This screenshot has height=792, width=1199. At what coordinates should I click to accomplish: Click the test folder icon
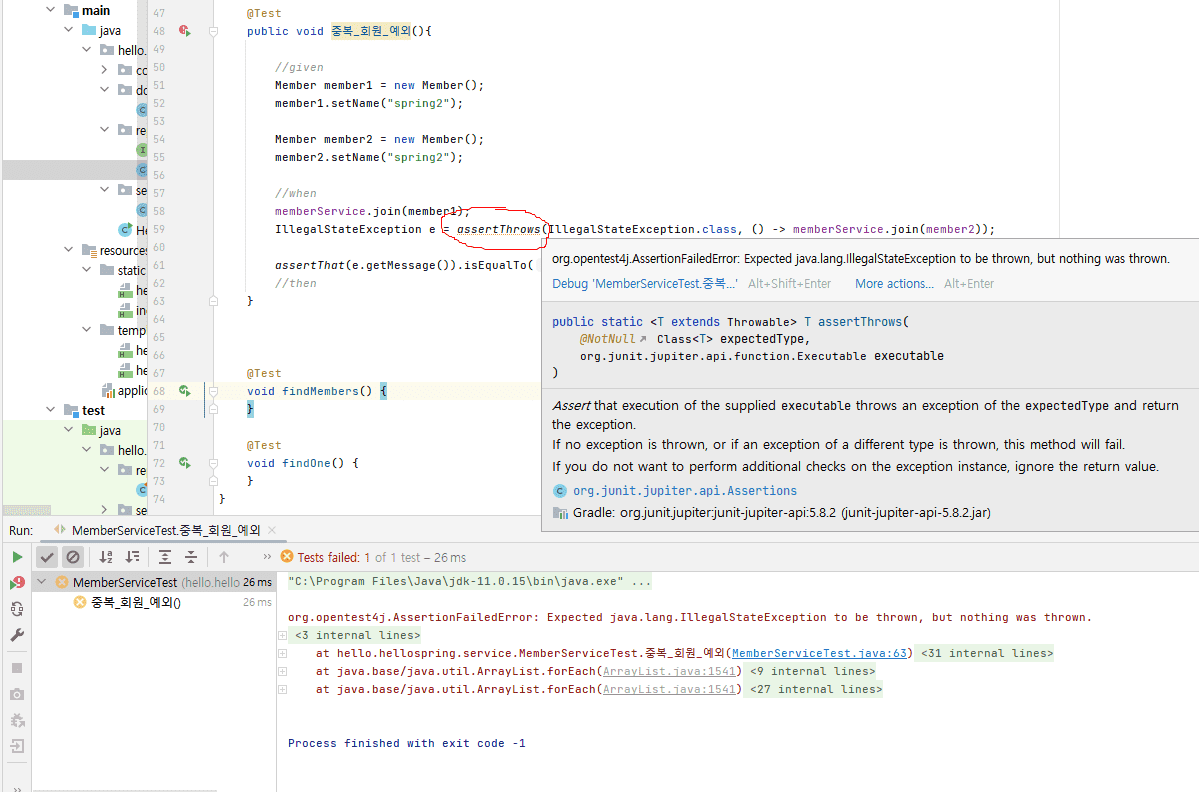coord(71,411)
